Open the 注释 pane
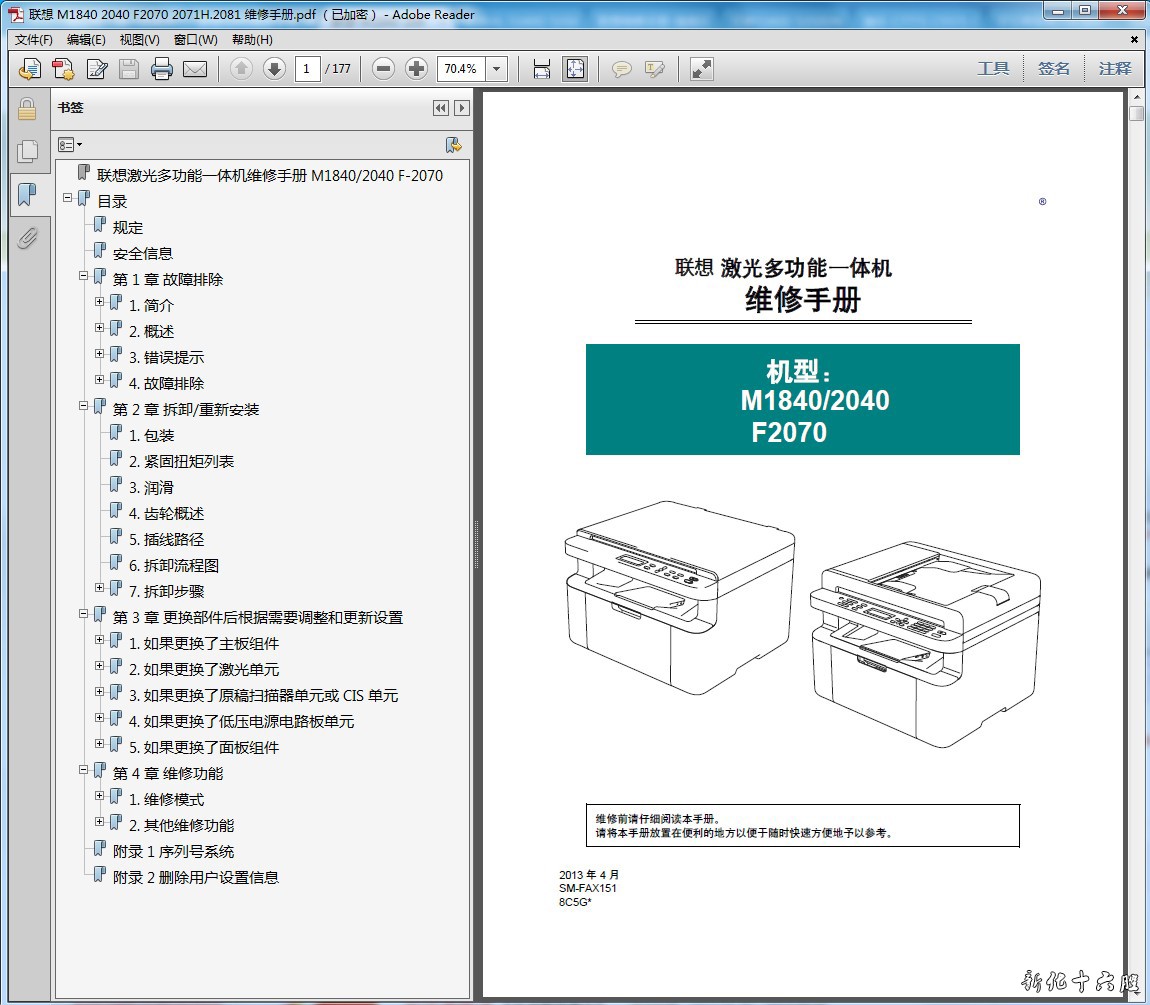Viewport: 1150px width, 1005px height. (1115, 69)
